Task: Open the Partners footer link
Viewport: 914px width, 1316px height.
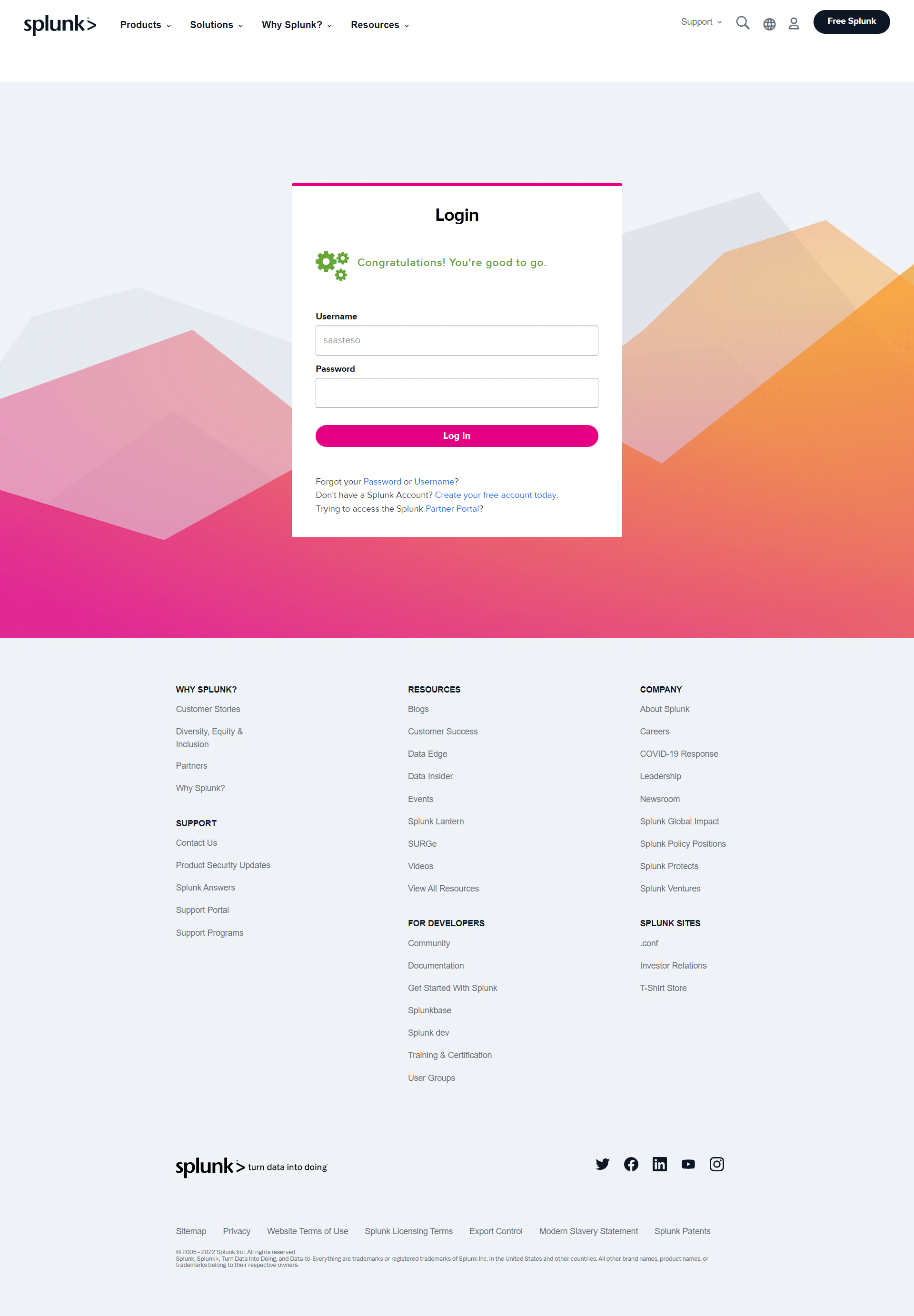Action: point(191,765)
